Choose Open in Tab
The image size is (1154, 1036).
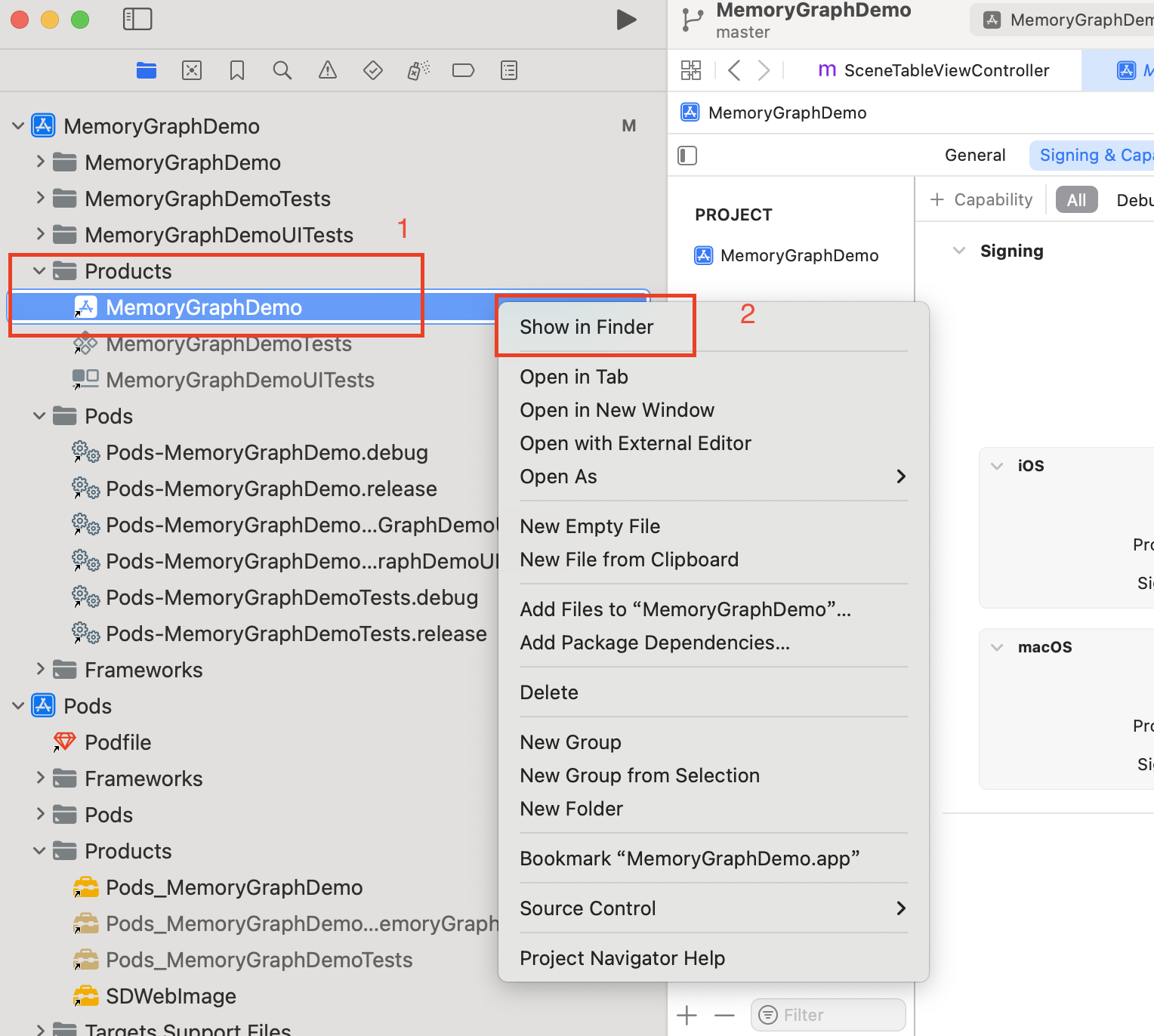(574, 377)
